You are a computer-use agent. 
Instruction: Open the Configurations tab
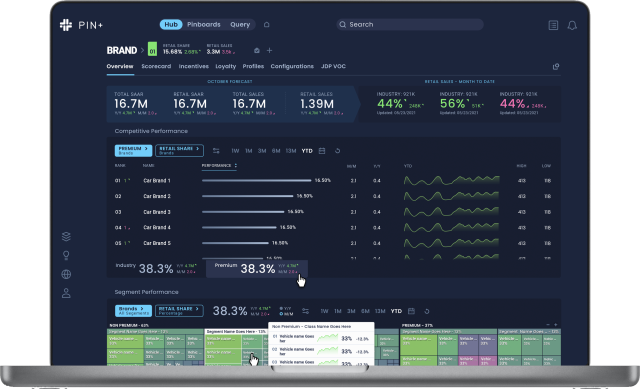click(x=292, y=66)
